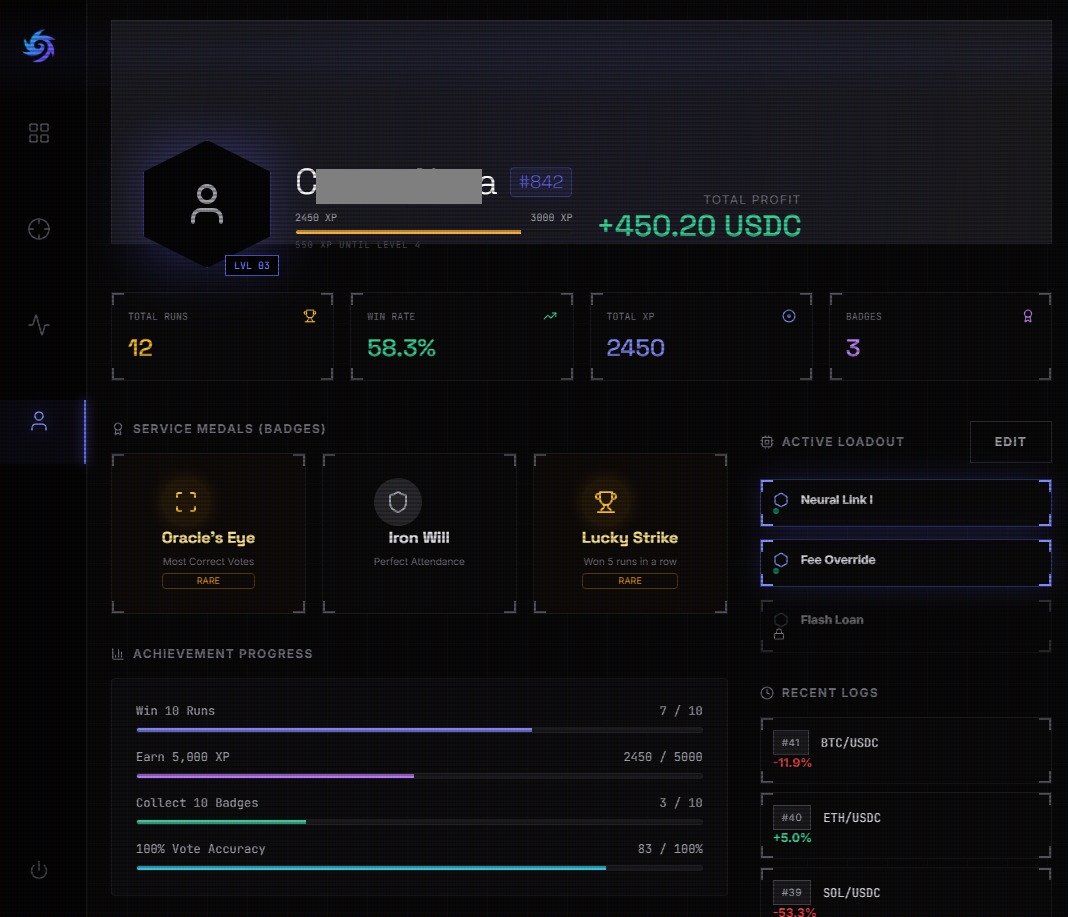Viewport: 1068px width, 917px height.
Task: Click the Total Runs value 12
Action: [x=140, y=348]
